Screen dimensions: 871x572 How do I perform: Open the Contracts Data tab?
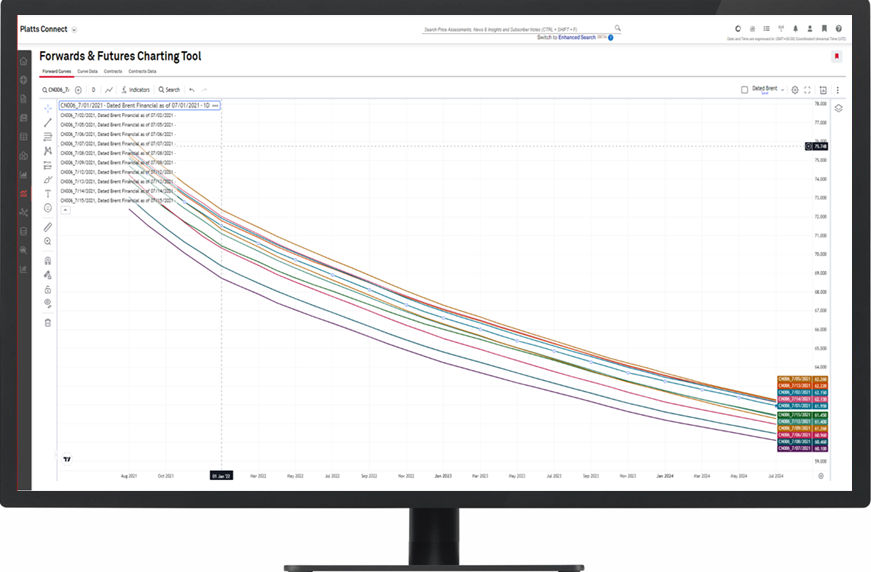pyautogui.click(x=142, y=72)
